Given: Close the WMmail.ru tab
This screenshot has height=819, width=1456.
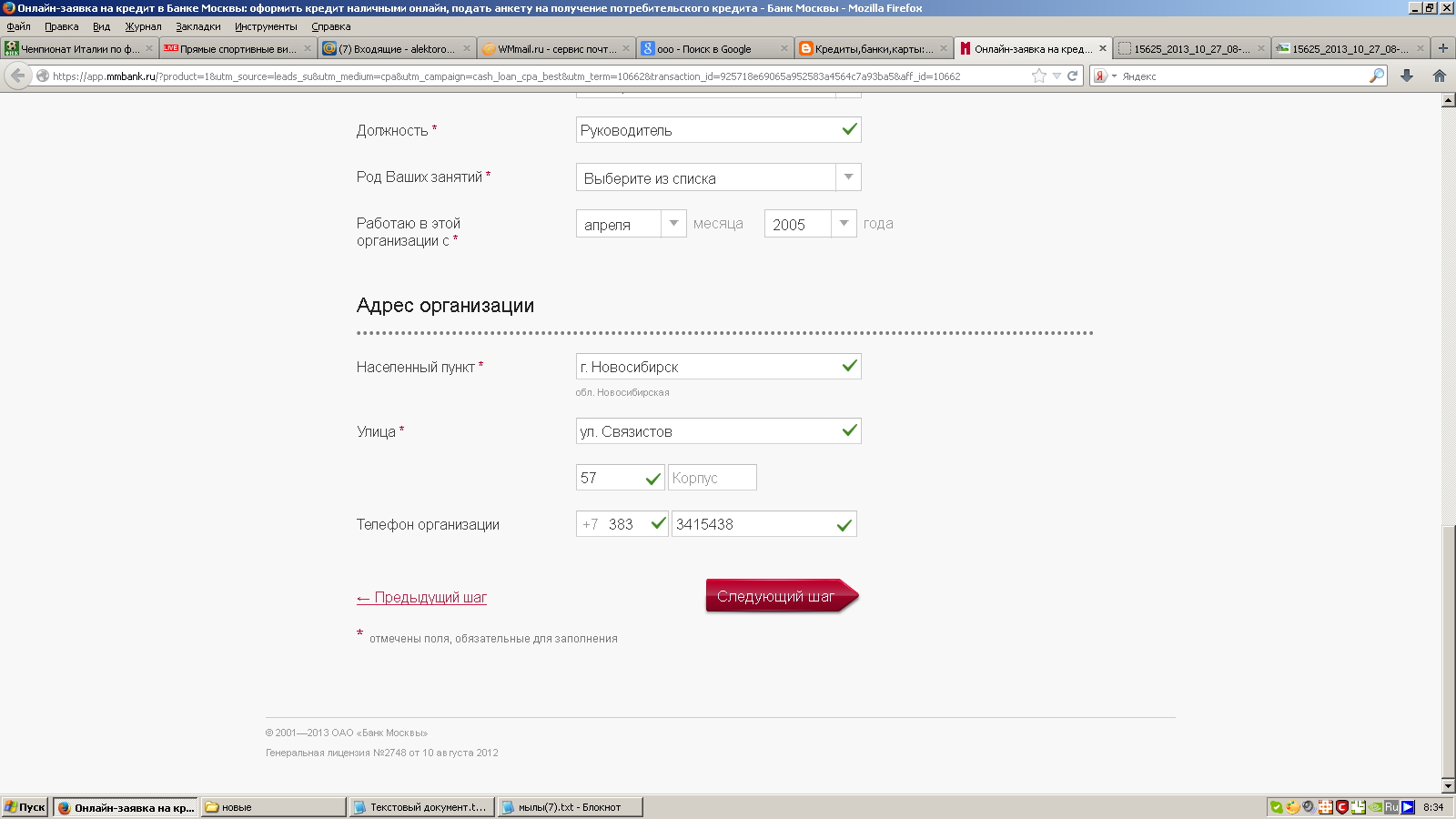Looking at the screenshot, I should pyautogui.click(x=626, y=48).
